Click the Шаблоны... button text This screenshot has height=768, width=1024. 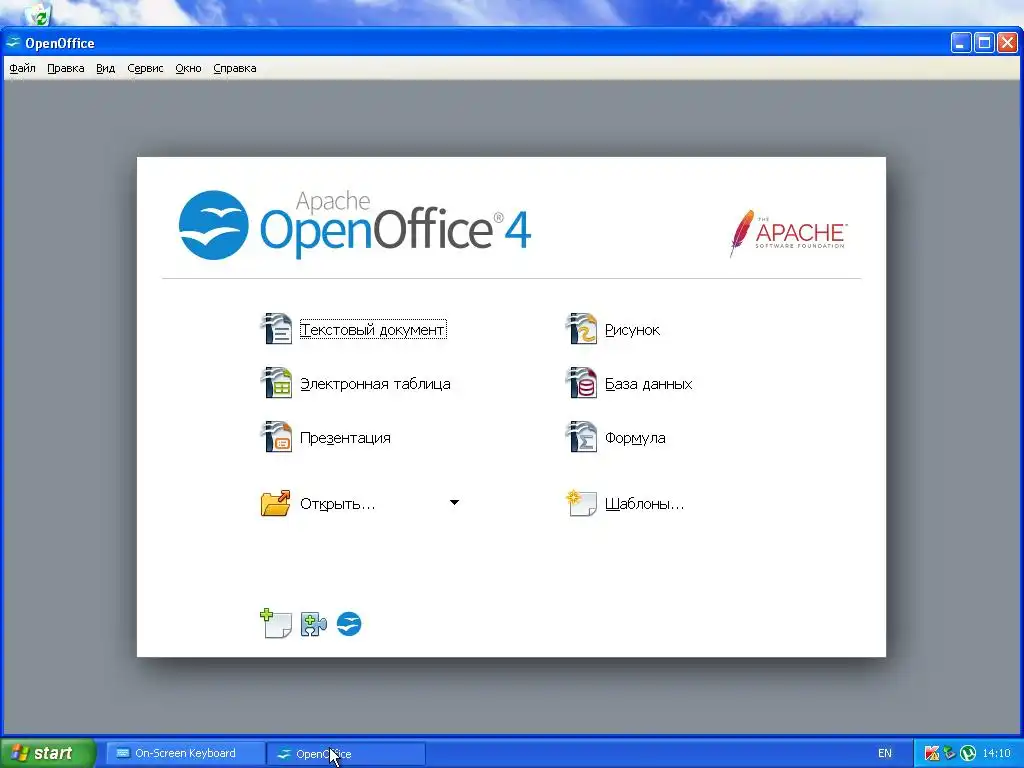(x=645, y=504)
